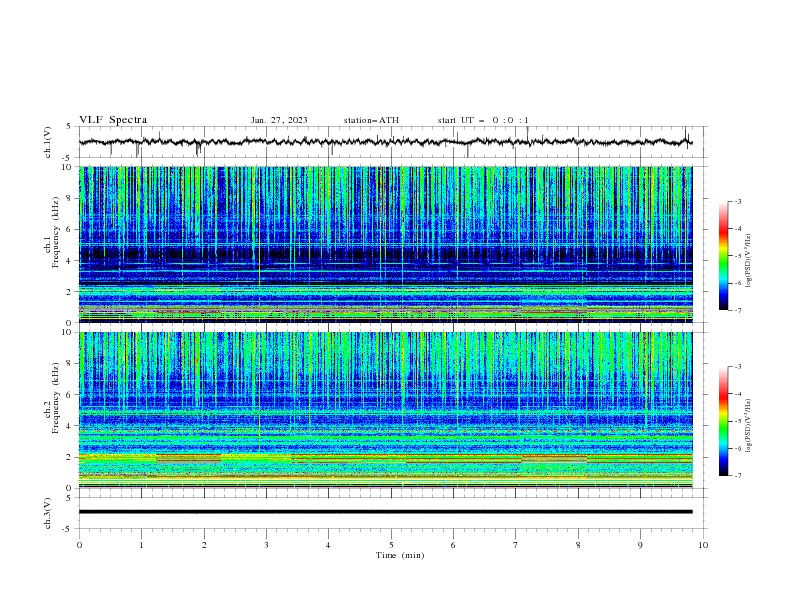Click inside the ch.2 spectrogram panel
The height and width of the screenshot is (612, 792).
pyautogui.click(x=385, y=410)
